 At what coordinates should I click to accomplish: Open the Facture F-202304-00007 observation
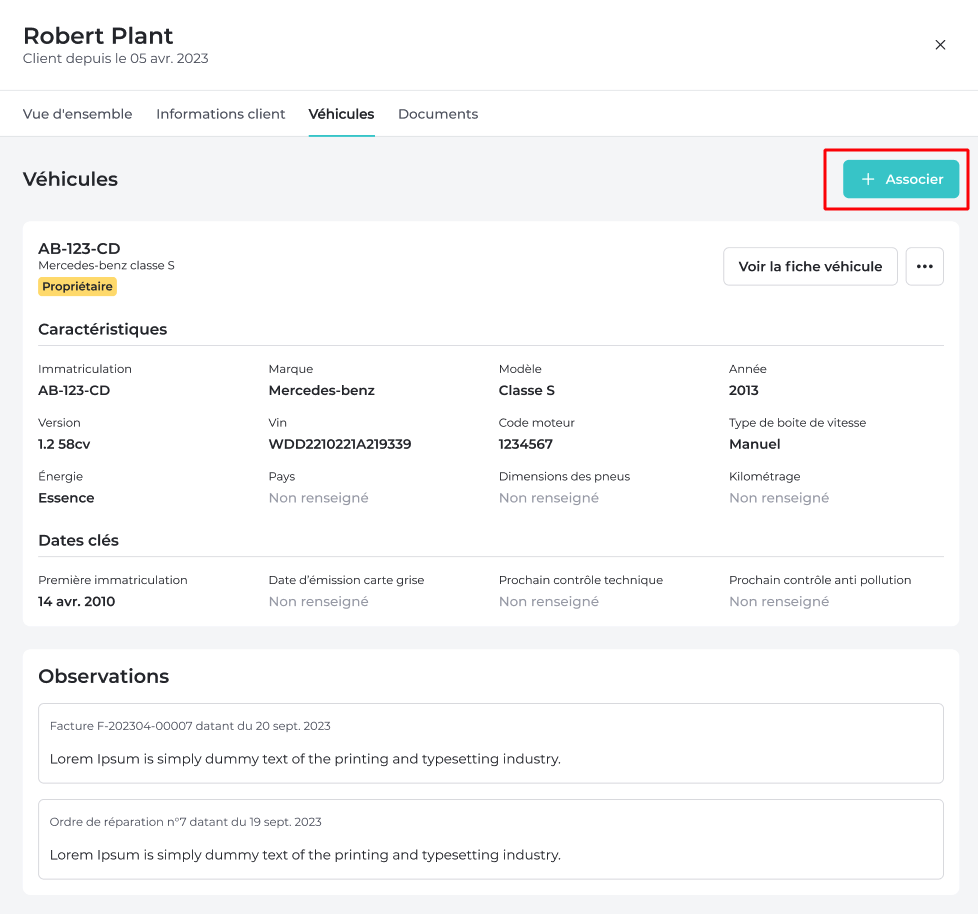pyautogui.click(x=490, y=743)
